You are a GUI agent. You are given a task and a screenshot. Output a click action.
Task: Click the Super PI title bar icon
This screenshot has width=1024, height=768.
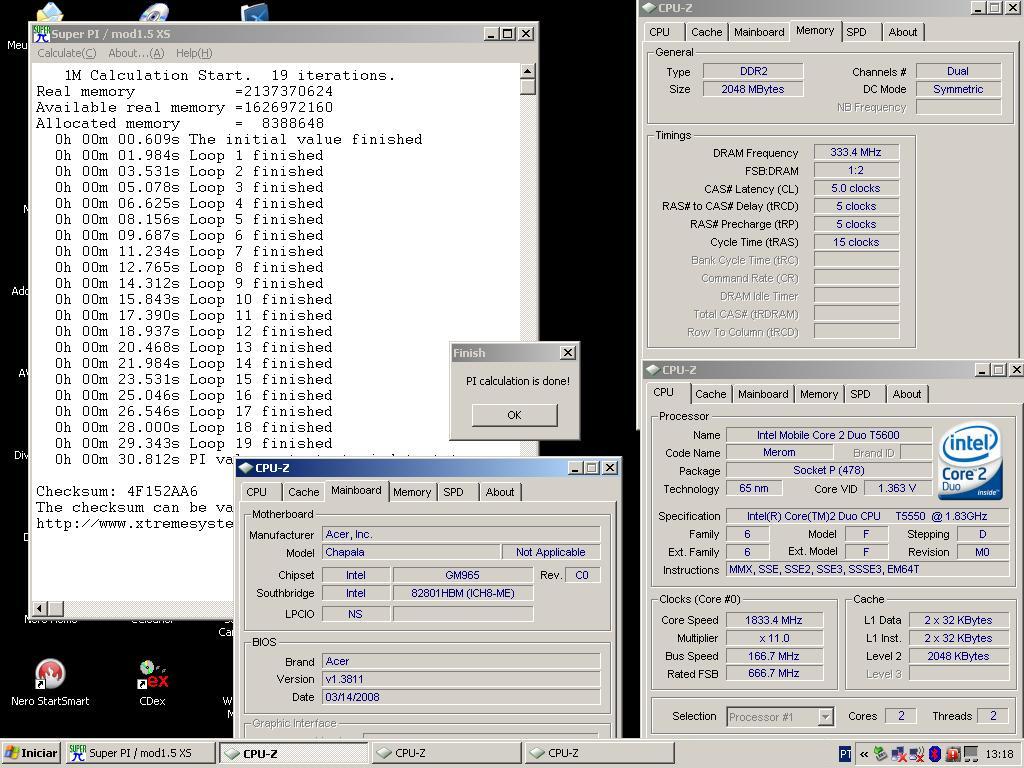pyautogui.click(x=41, y=33)
